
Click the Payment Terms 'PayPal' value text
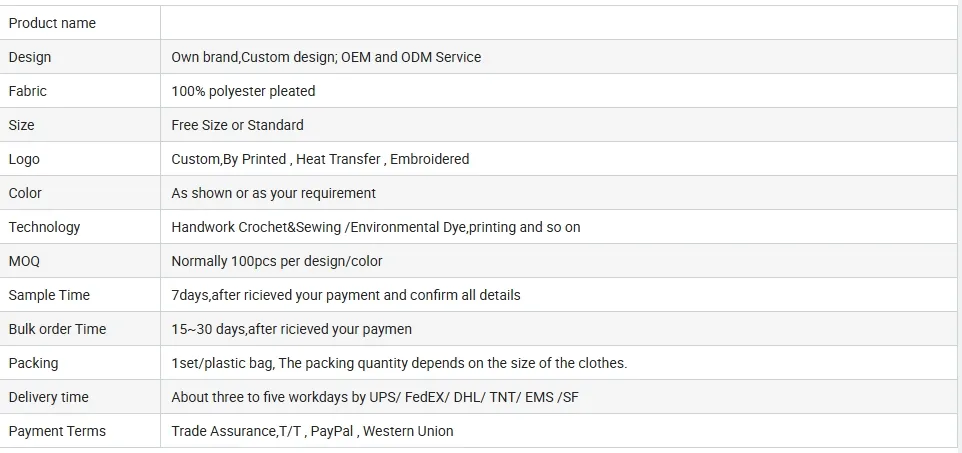click(332, 431)
